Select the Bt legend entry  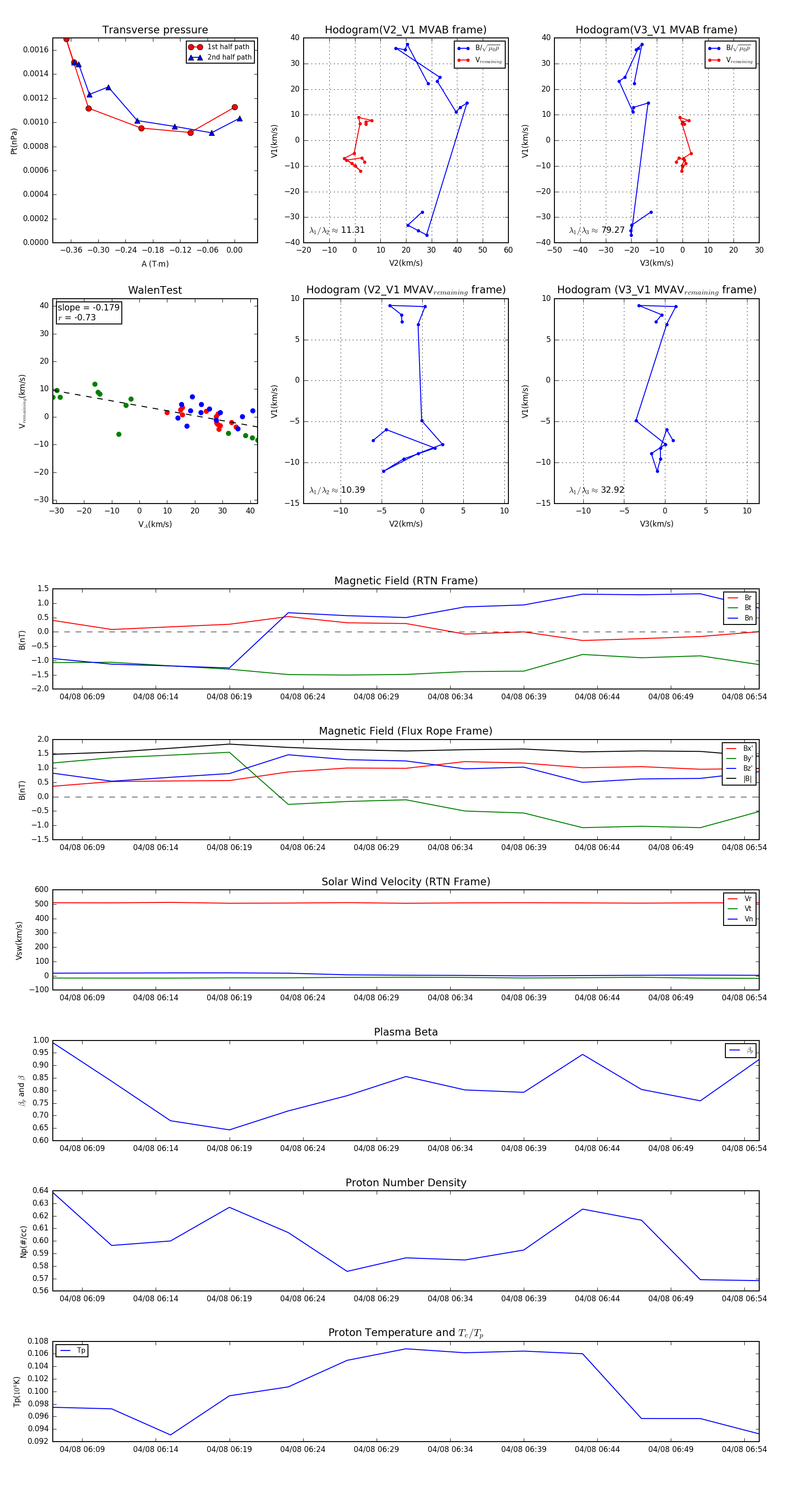pos(740,608)
